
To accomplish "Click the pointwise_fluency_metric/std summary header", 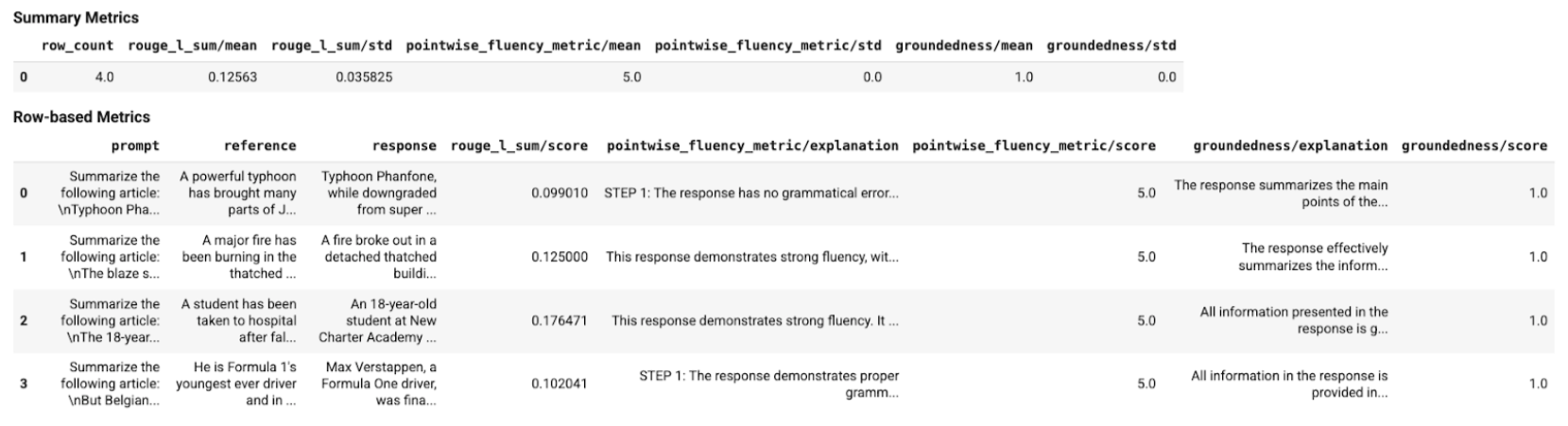I will (767, 45).
